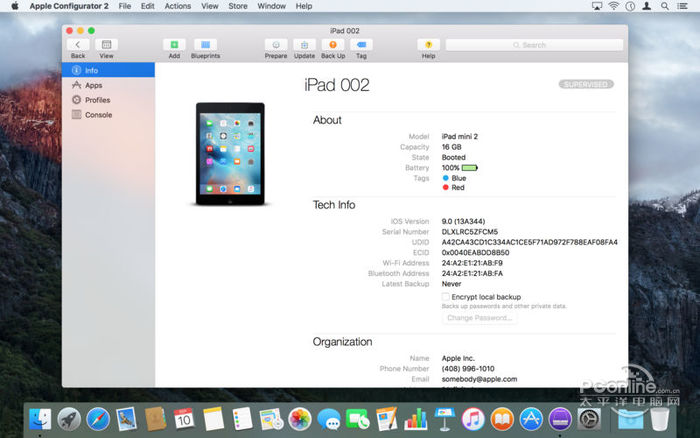Click the iOS version 9.0 (13A344)
700x438 pixels.
click(463, 221)
